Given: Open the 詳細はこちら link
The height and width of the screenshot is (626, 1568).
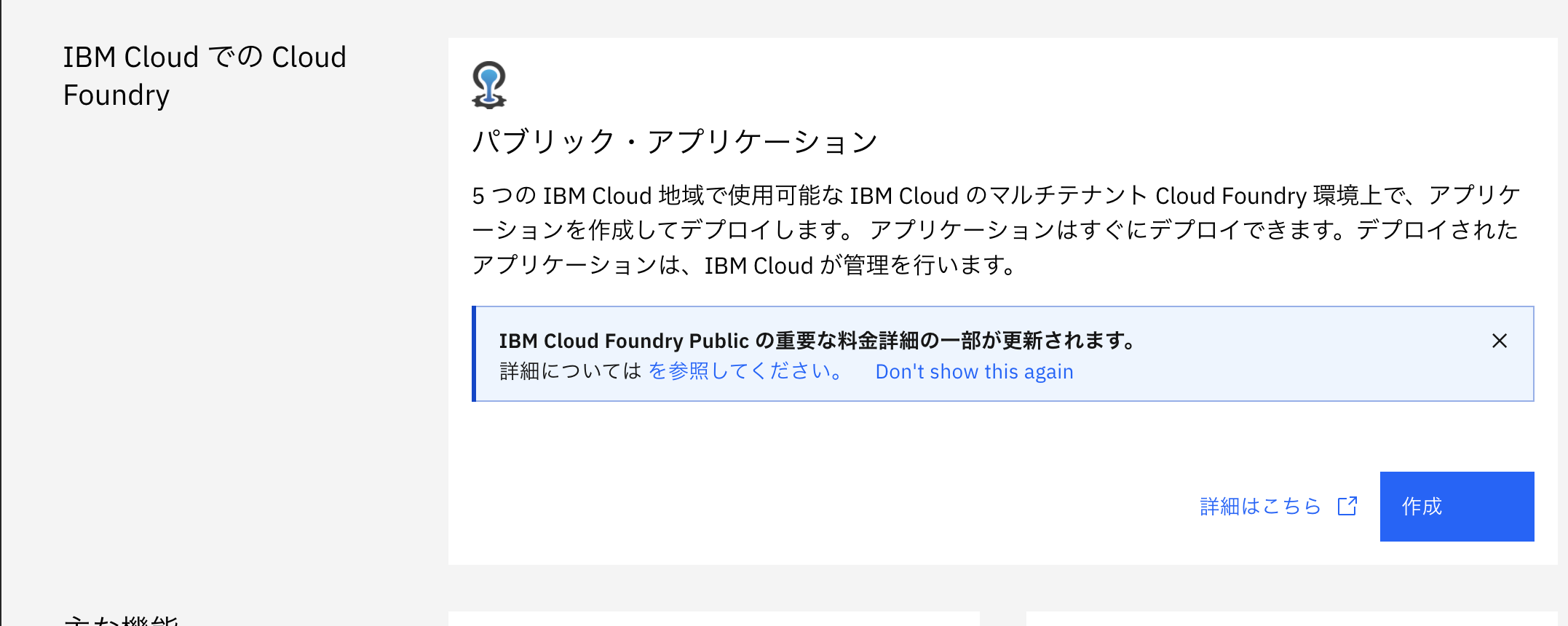Looking at the screenshot, I should point(1259,506).
